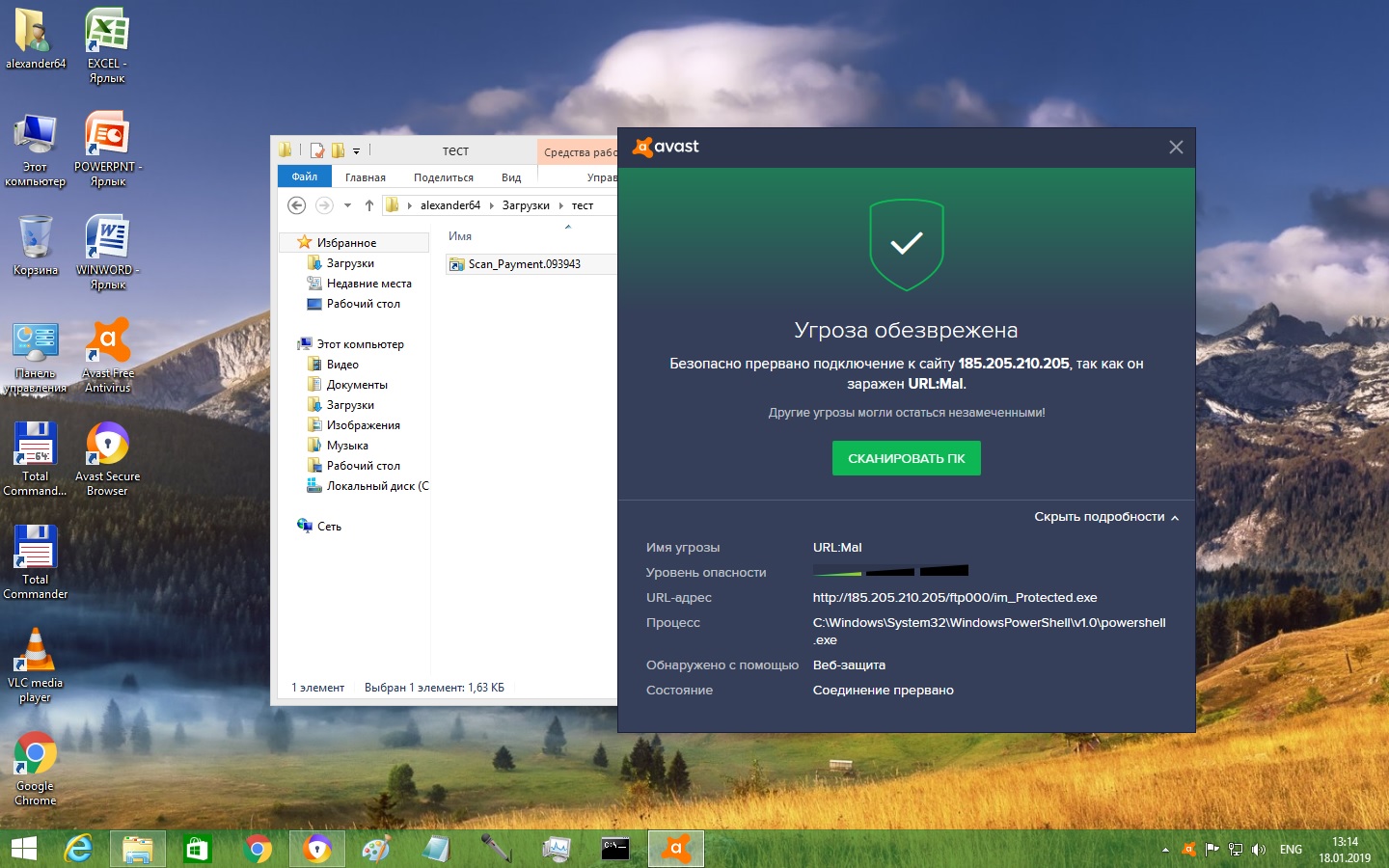Close the Avast threat notification

[x=1176, y=148]
